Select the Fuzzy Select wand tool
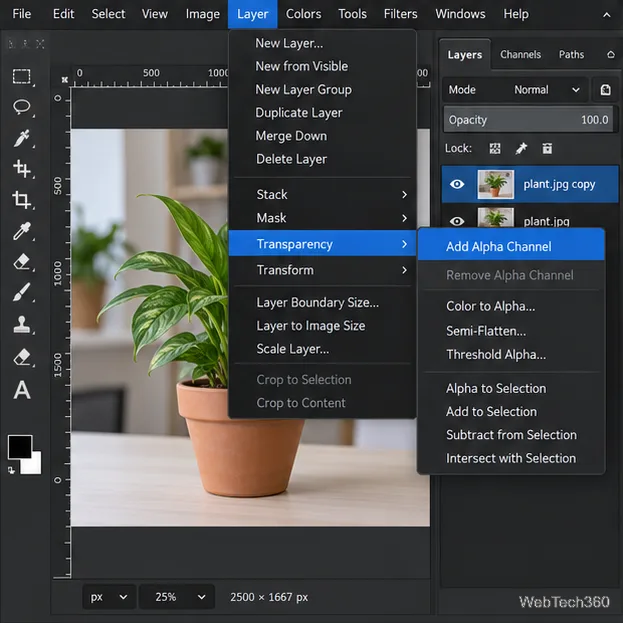 tap(21, 138)
